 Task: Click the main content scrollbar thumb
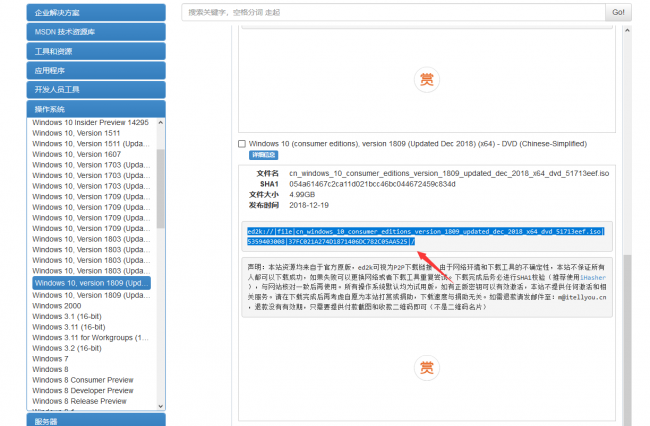(627, 340)
